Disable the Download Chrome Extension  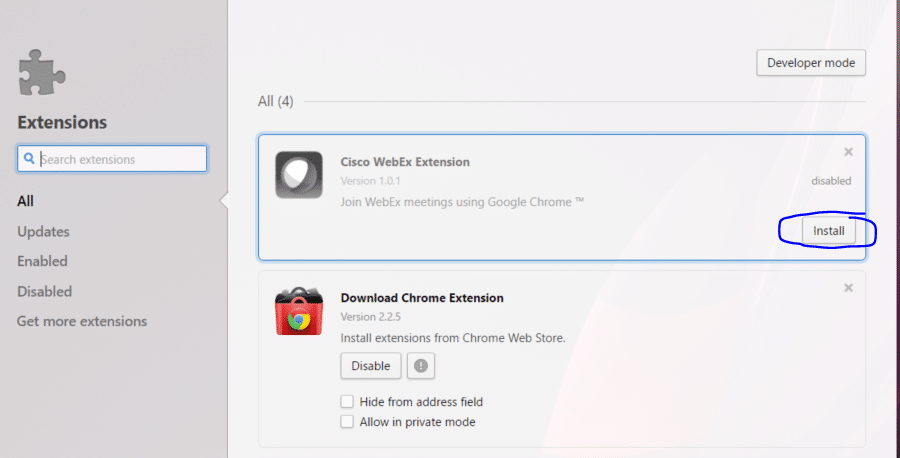(x=371, y=366)
